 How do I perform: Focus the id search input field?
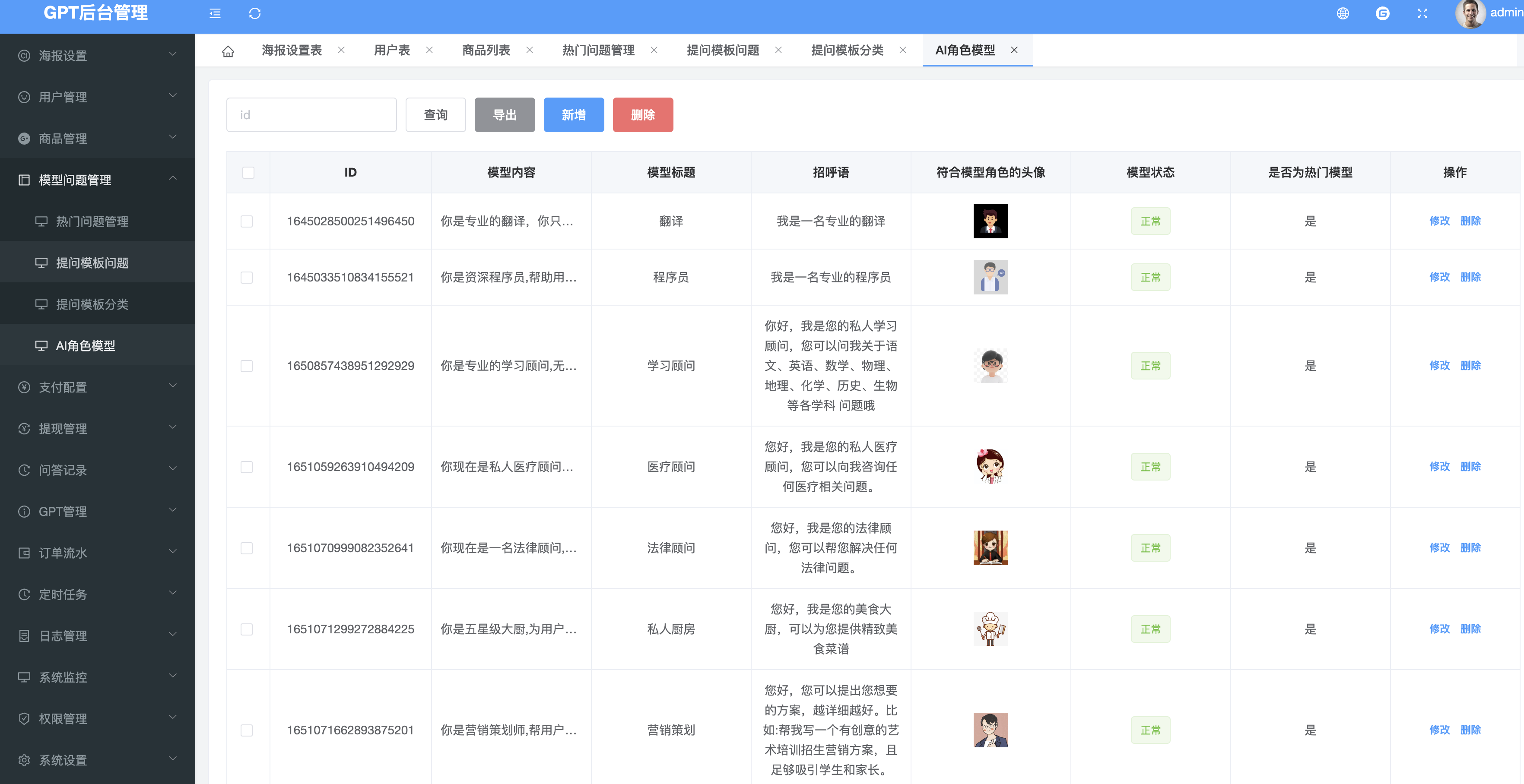coord(311,115)
